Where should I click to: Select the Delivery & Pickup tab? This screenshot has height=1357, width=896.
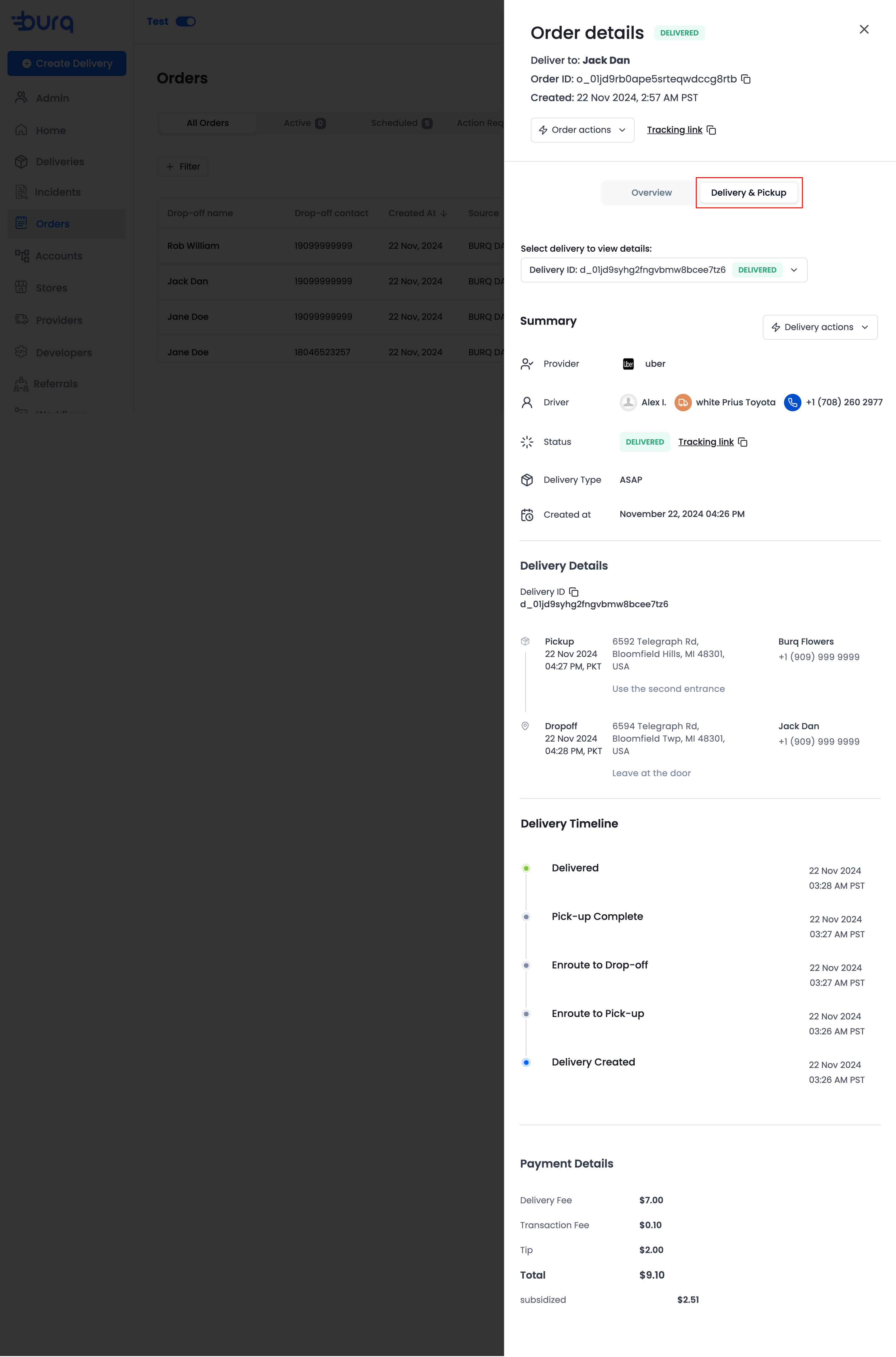coord(748,193)
